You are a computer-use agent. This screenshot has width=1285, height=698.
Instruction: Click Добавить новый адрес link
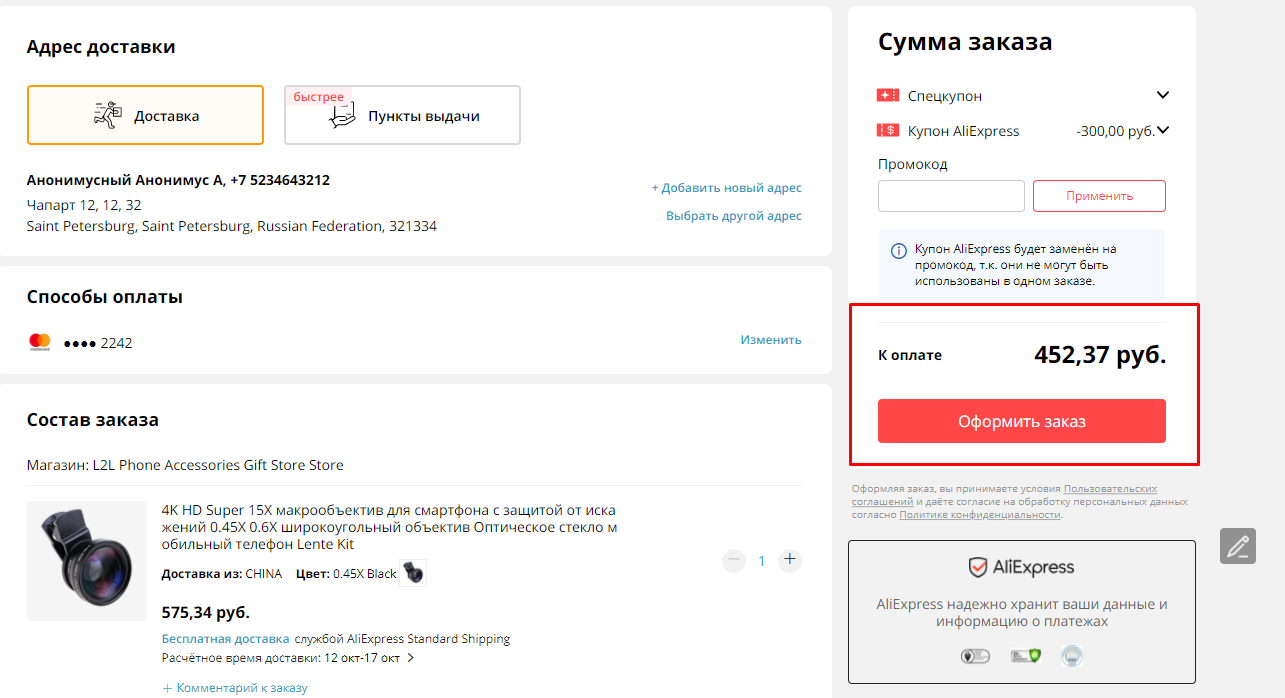coord(727,188)
